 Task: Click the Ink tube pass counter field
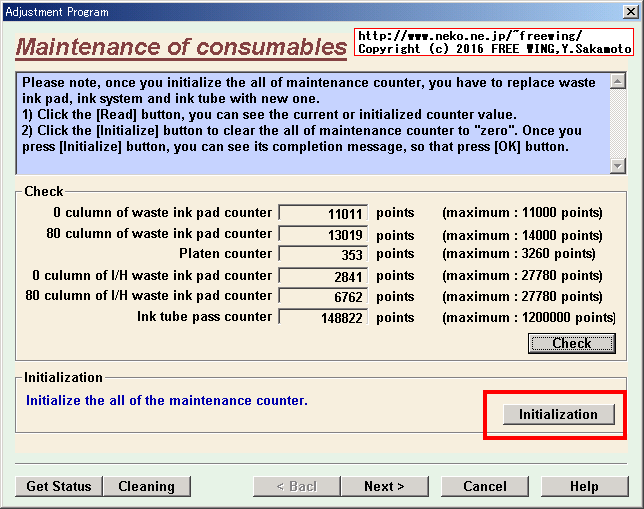(323, 317)
